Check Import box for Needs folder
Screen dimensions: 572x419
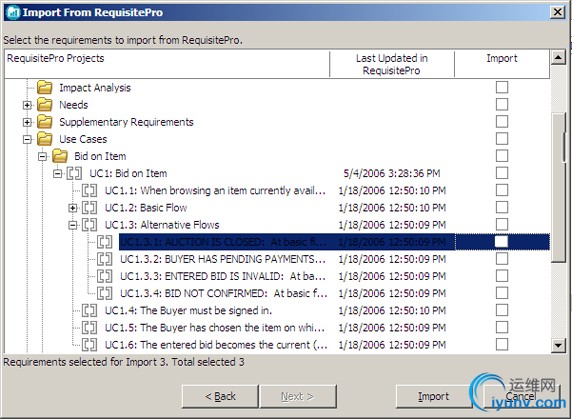(x=502, y=104)
